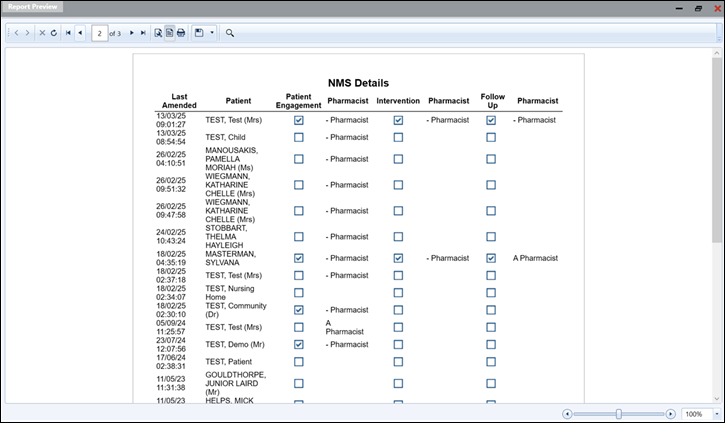Zoom in with the plus circle button
Image resolution: width=725 pixels, height=423 pixels.
670,414
